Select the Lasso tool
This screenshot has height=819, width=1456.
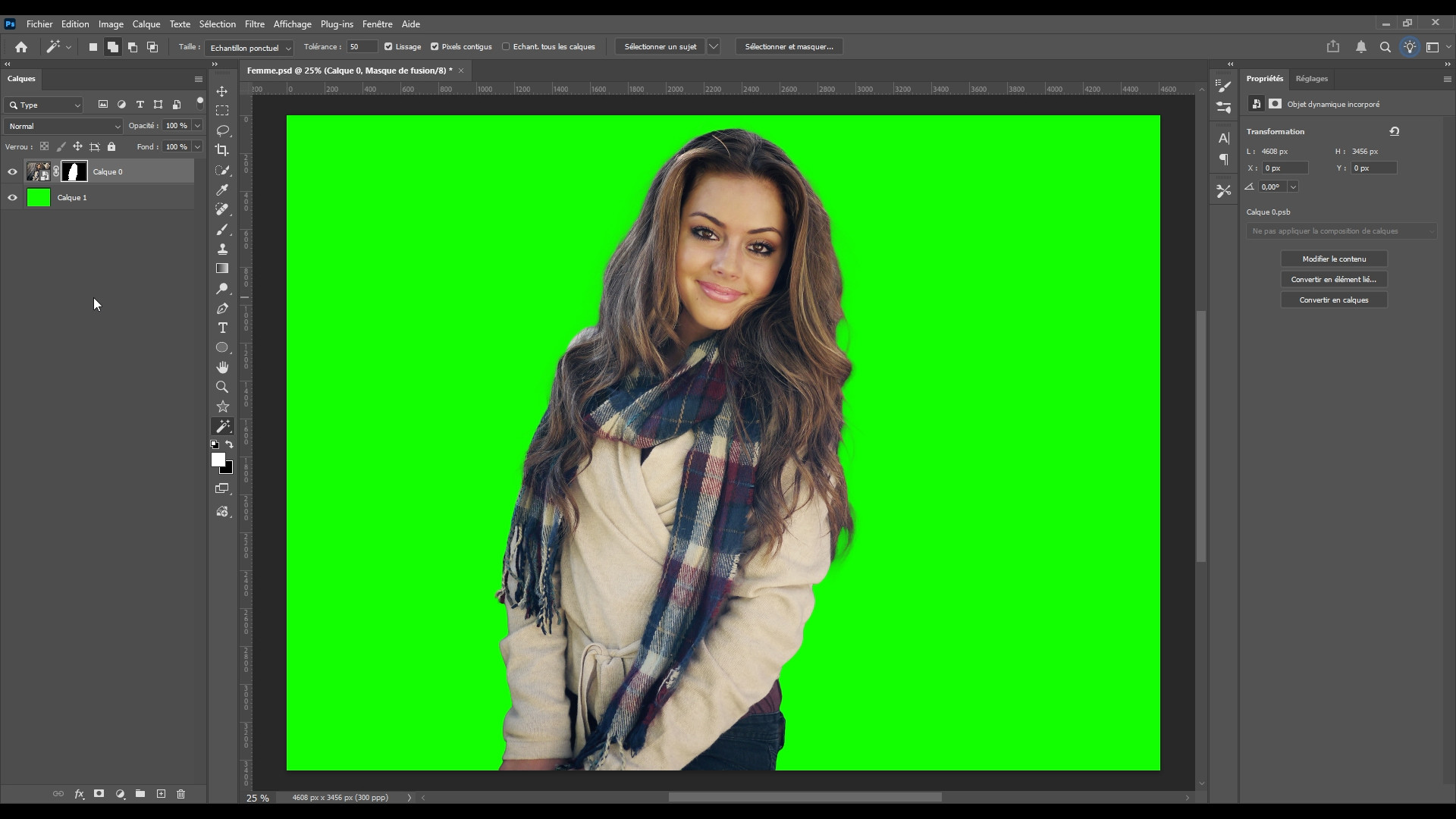click(x=222, y=130)
